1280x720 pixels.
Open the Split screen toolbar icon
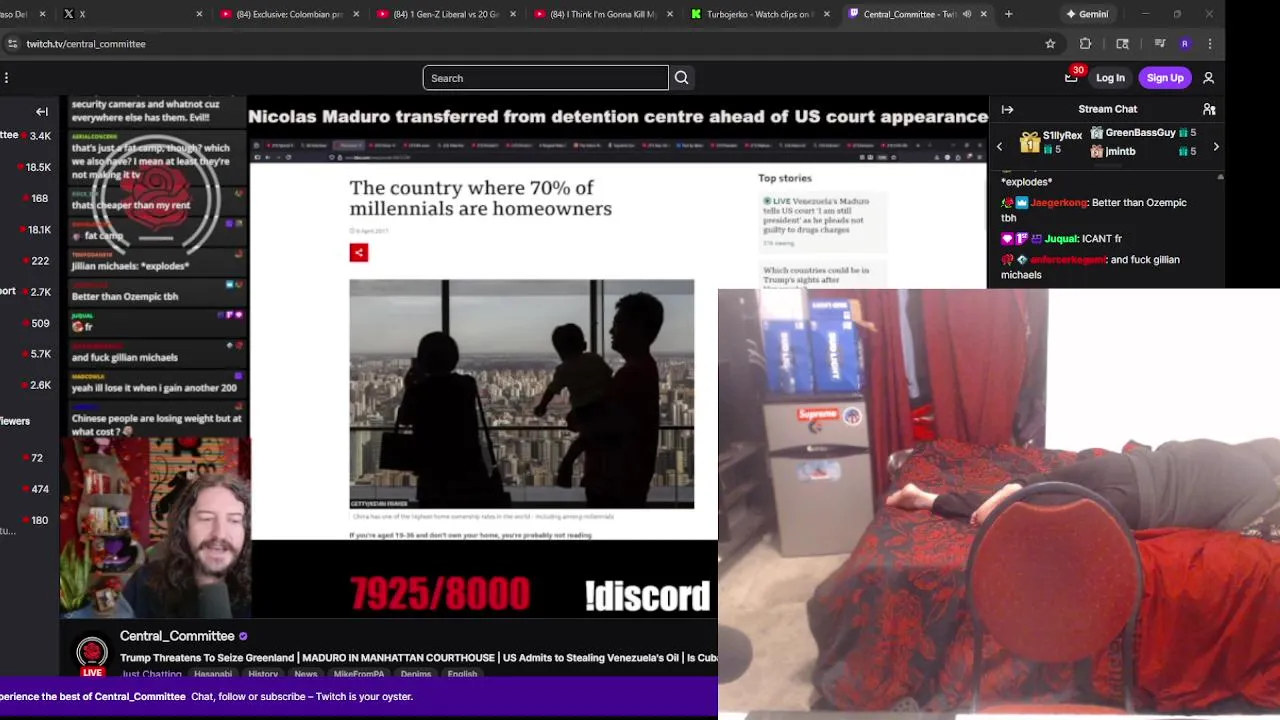tap(1122, 44)
